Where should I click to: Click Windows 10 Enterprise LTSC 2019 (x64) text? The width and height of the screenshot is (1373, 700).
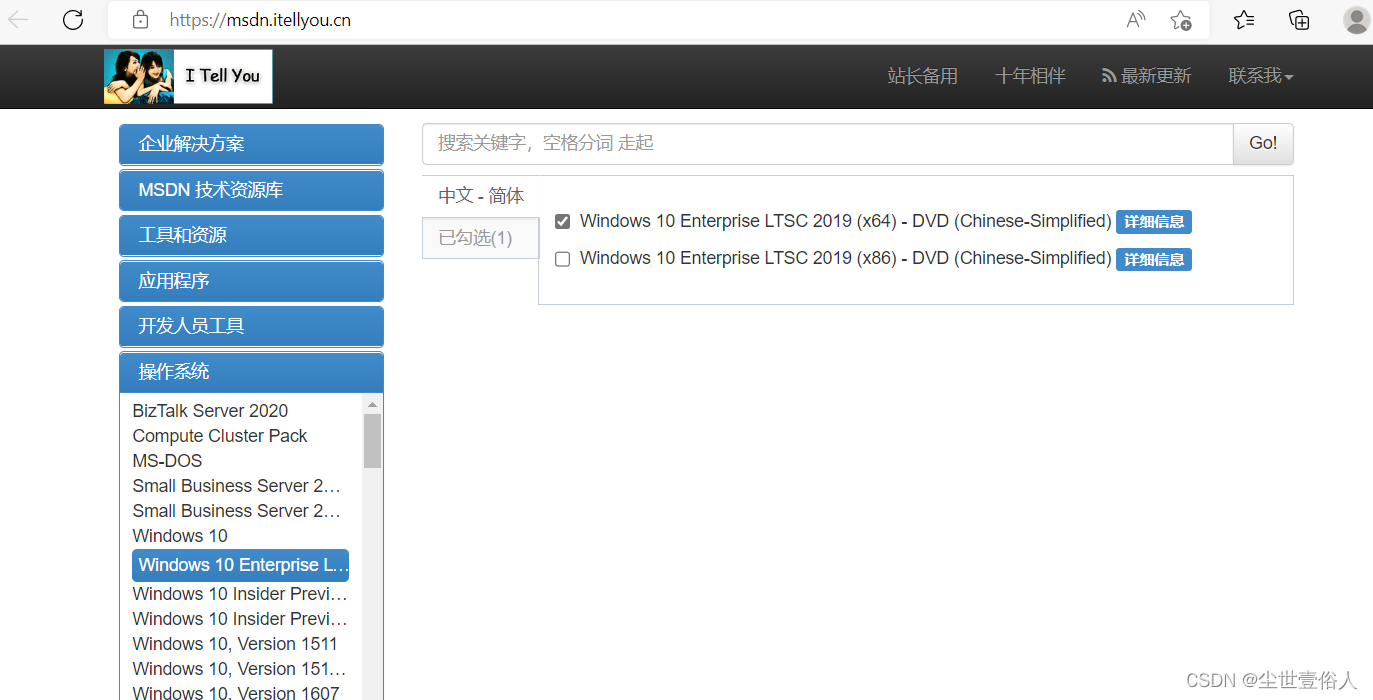(x=846, y=221)
